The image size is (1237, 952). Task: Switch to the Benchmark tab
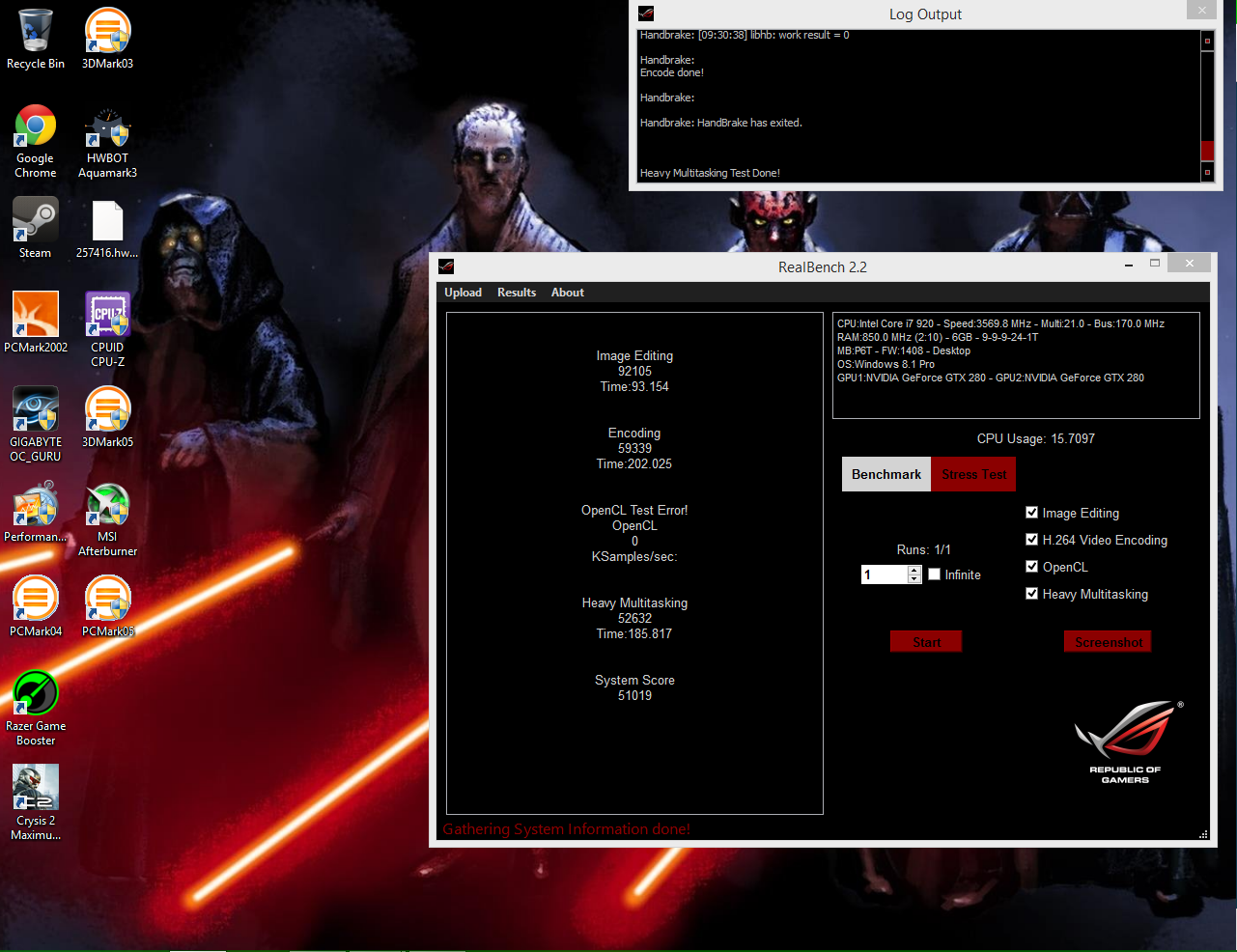tap(886, 474)
